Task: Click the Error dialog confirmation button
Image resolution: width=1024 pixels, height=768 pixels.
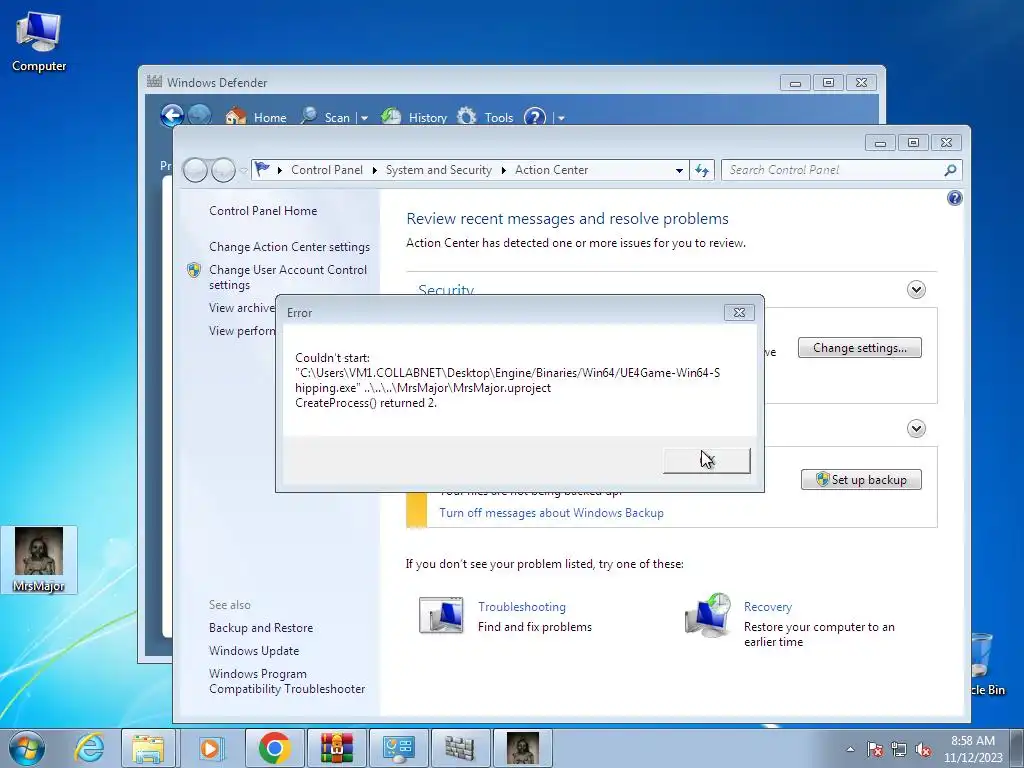Action: click(707, 460)
